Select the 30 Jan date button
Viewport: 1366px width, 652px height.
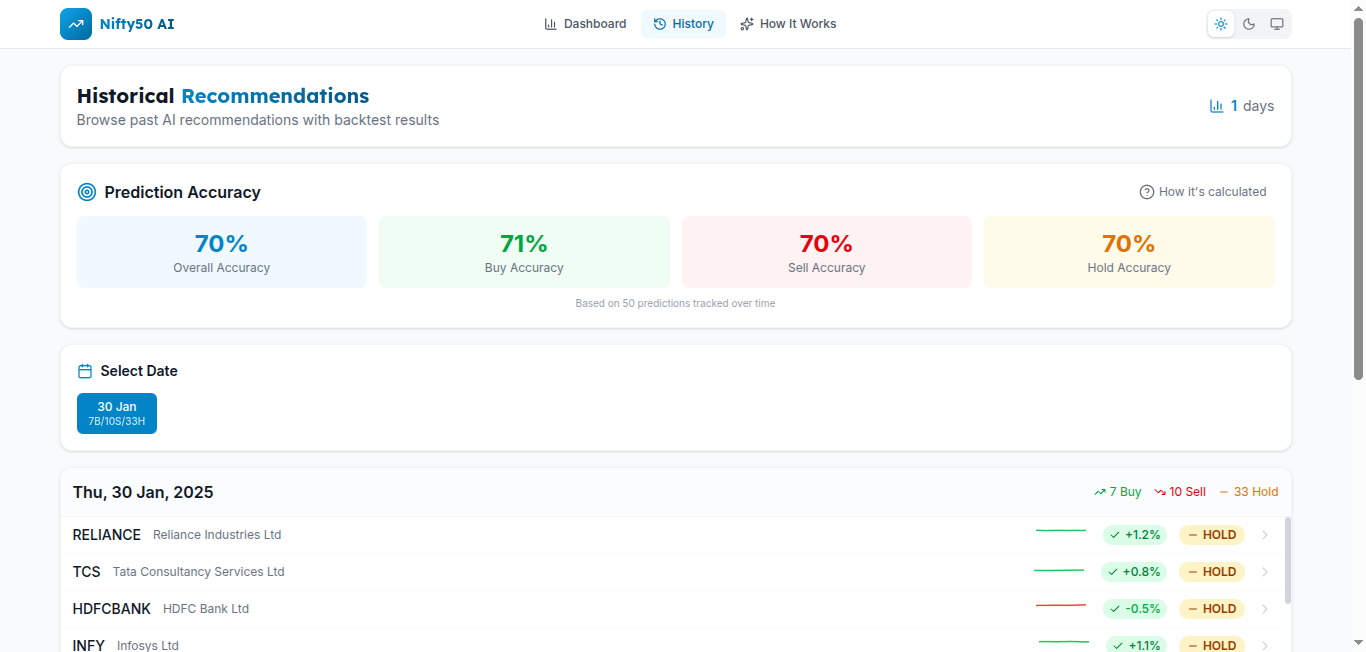point(117,413)
